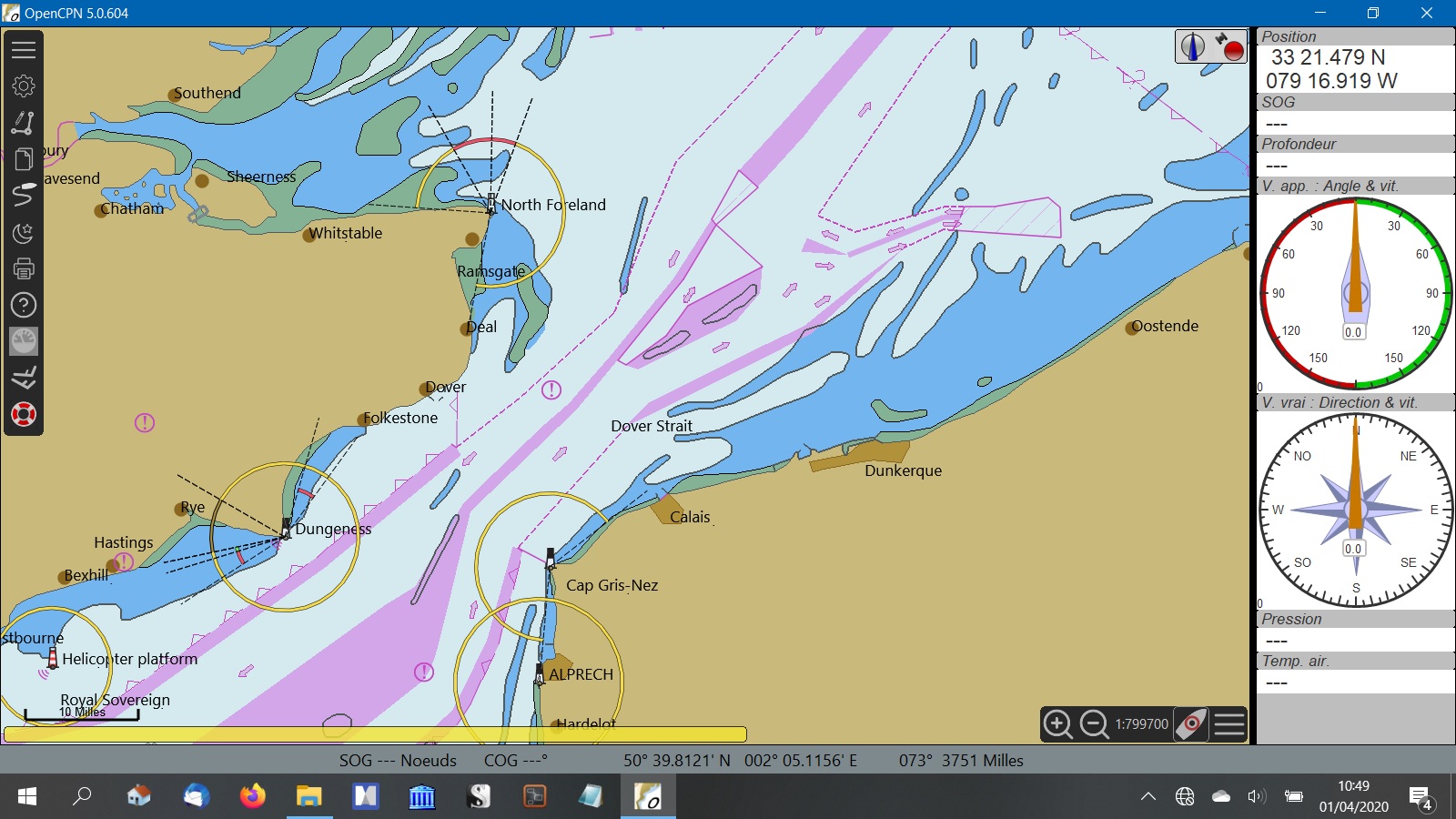The width and height of the screenshot is (1456, 819).
Task: Toggle ship tracking with the track icon
Action: pyautogui.click(x=24, y=196)
